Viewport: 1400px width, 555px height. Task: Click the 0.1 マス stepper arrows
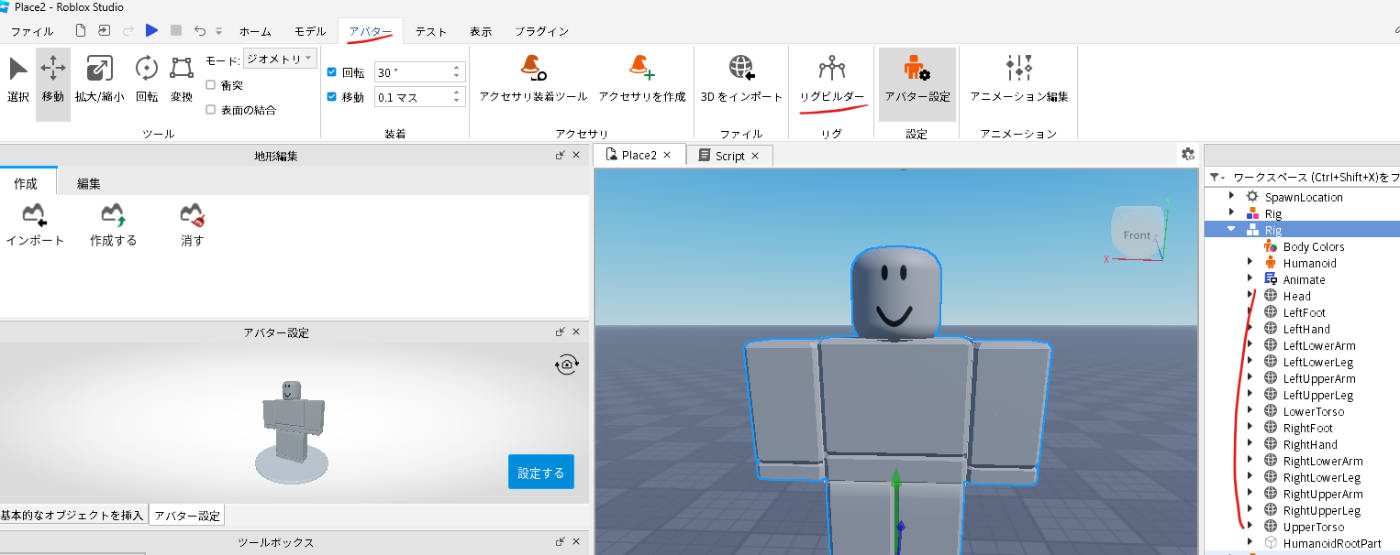457,97
